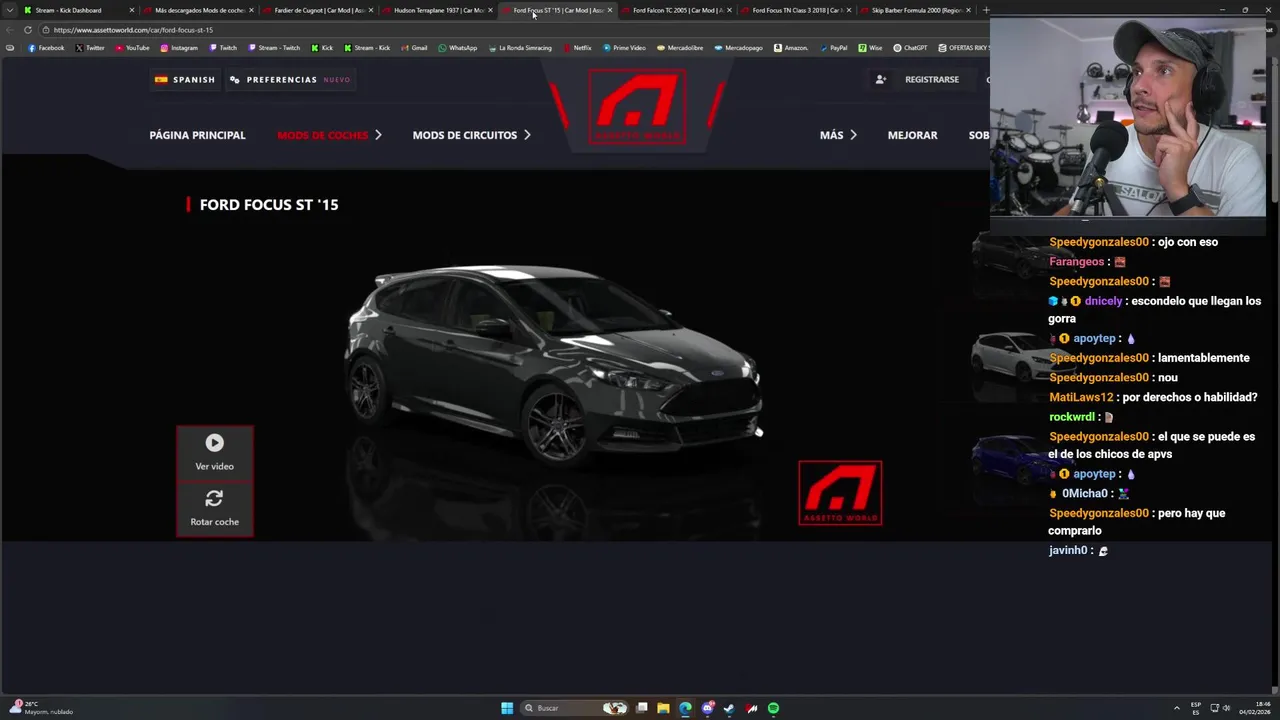
Task: Open the Spanish language selector
Action: [x=185, y=79]
